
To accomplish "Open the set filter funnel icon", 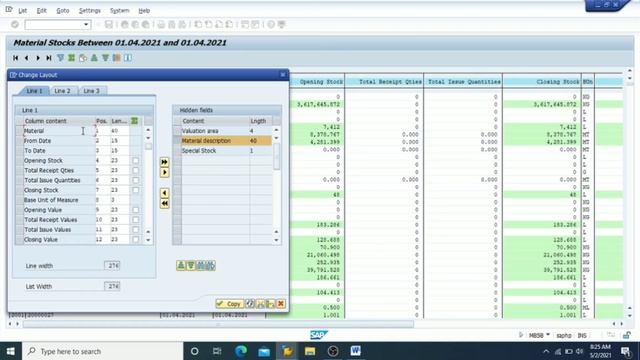I will (60, 58).
